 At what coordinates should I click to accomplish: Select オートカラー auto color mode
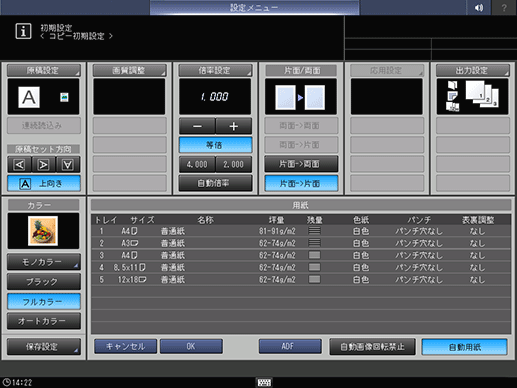(44, 321)
